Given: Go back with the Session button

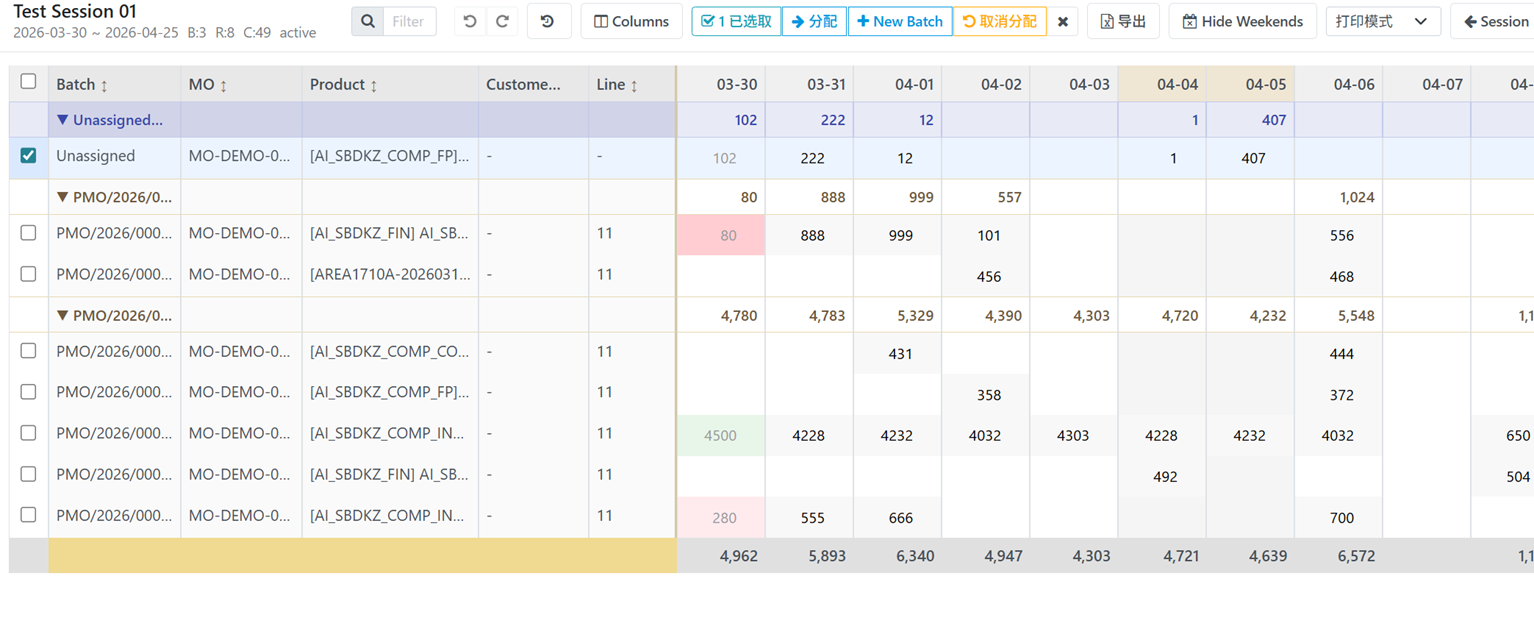Looking at the screenshot, I should pyautogui.click(x=1495, y=21).
